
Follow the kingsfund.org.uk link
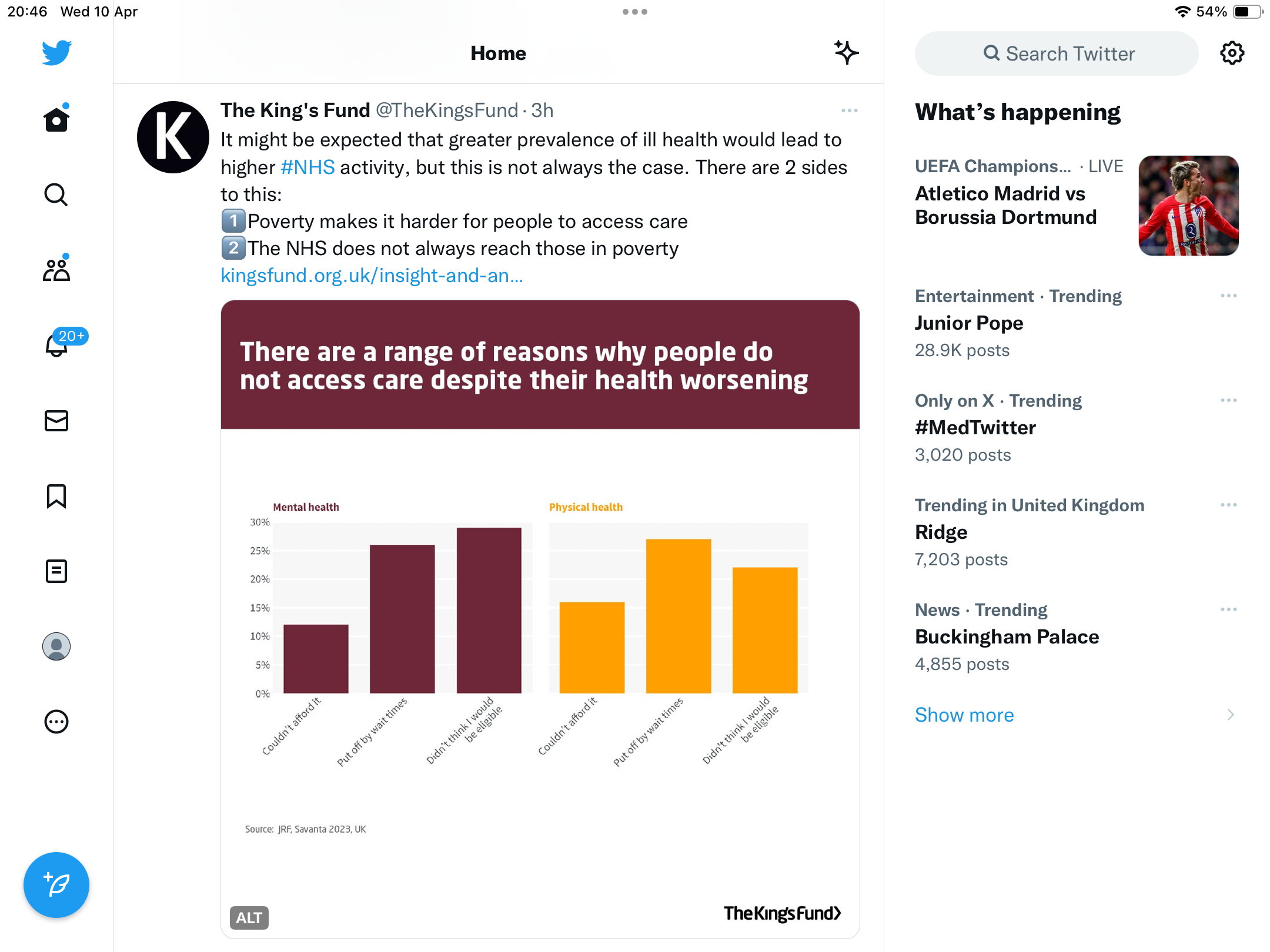pos(372,276)
